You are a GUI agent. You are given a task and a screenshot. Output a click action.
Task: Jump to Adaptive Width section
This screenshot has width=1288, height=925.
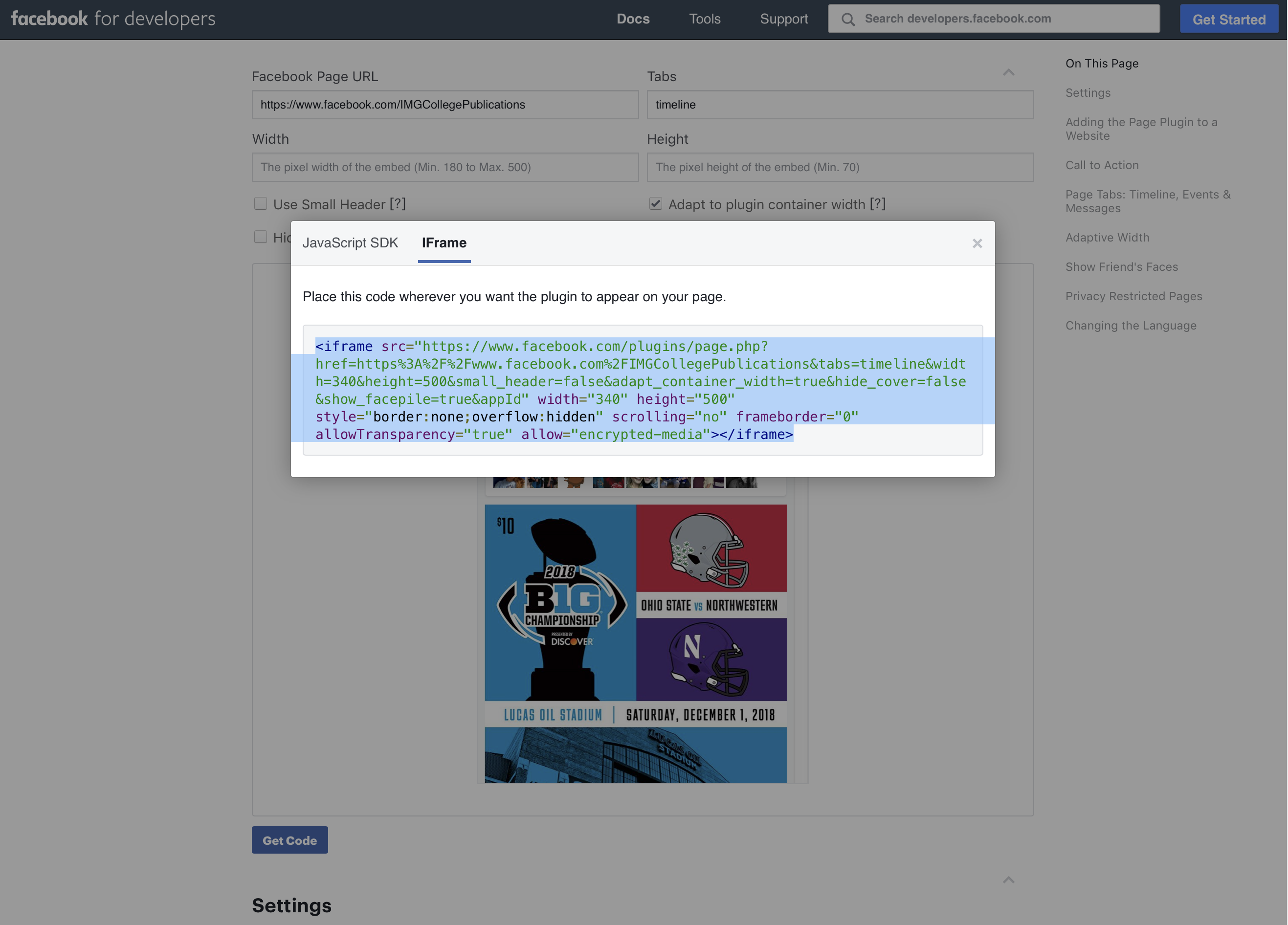coord(1107,237)
